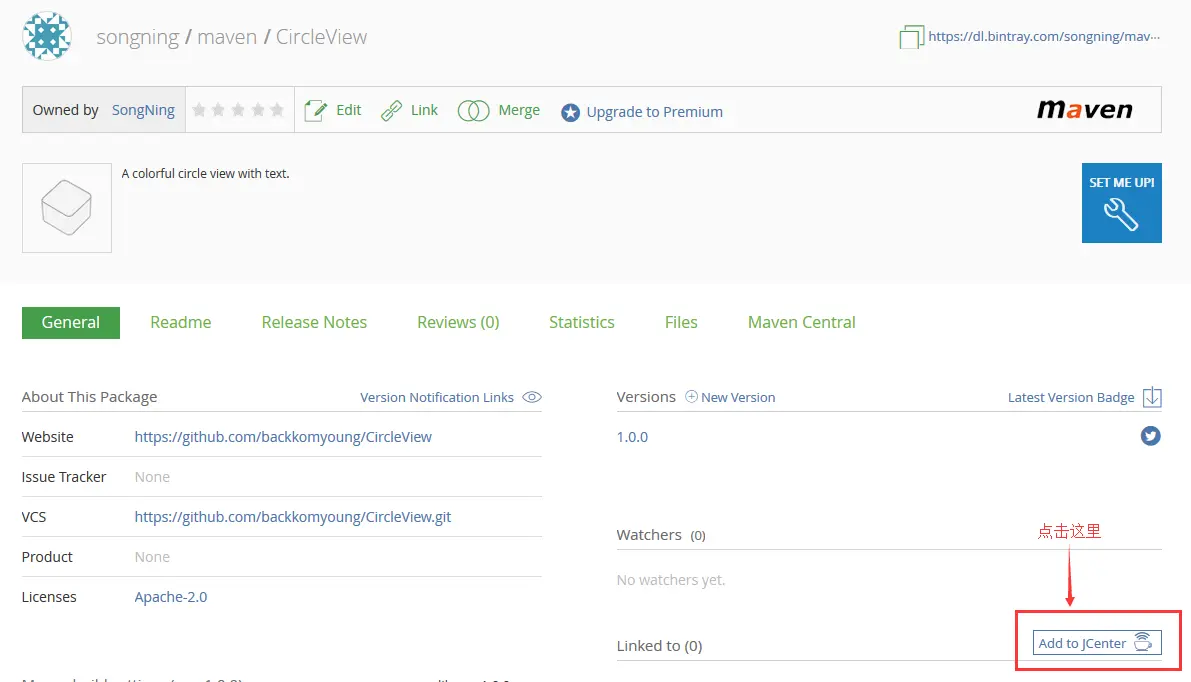The image size is (1191, 682).
Task: Open the Reviews (0) tab
Action: pos(458,323)
